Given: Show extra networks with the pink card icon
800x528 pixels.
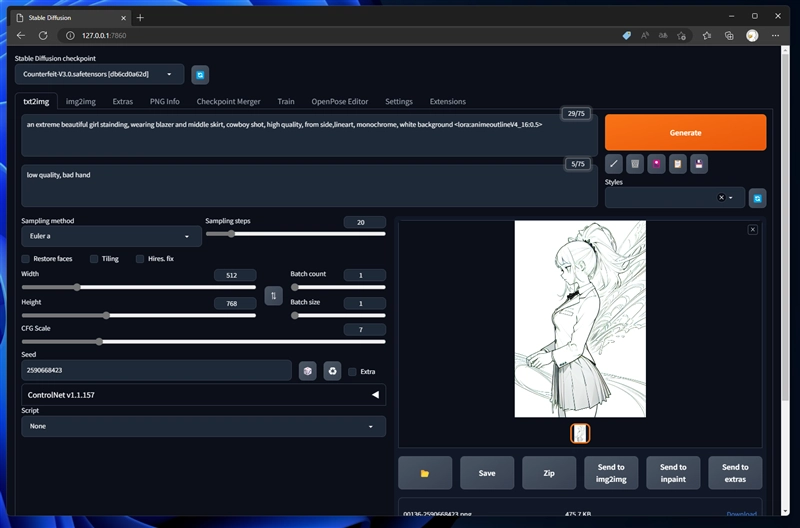Looking at the screenshot, I should coord(656,164).
